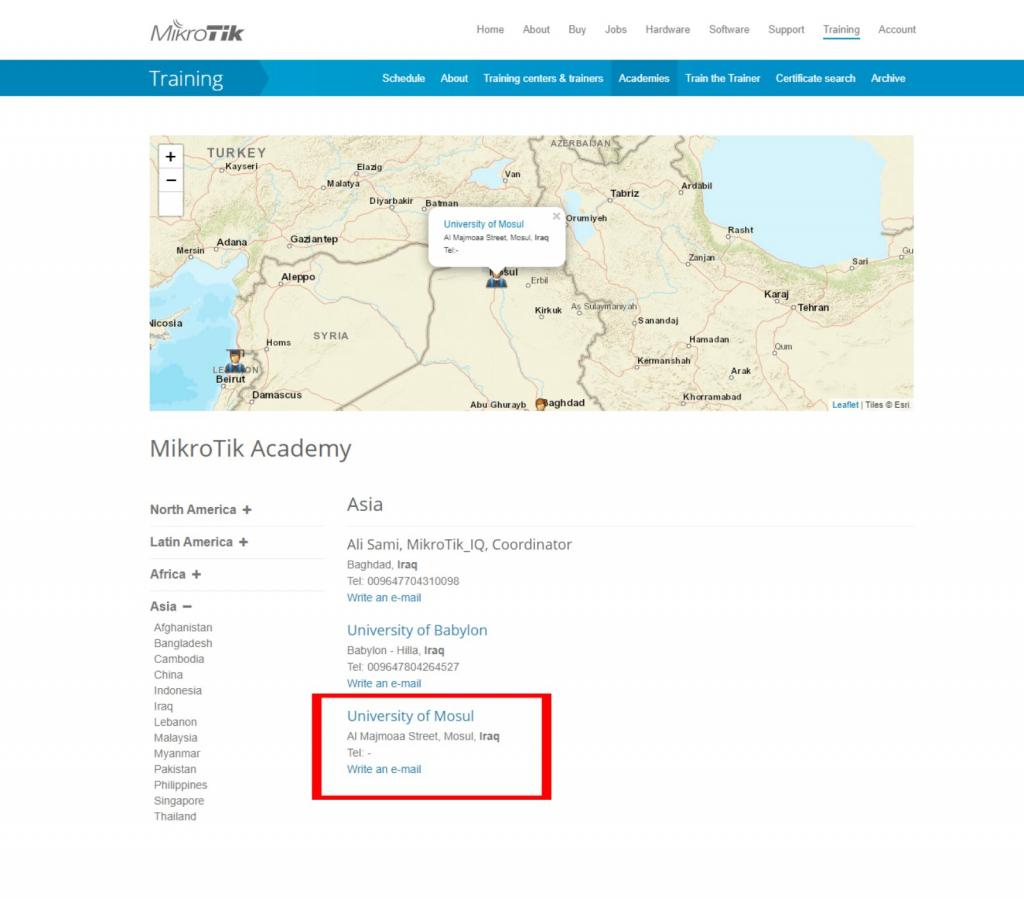The image size is (1024, 899).
Task: Write an e-mail to University of Mosul
Action: point(384,769)
